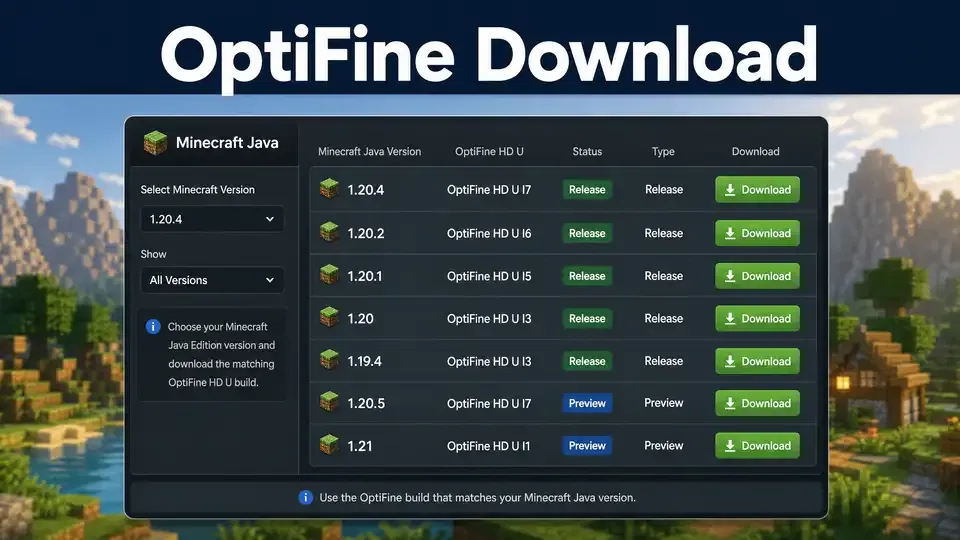This screenshot has width=960, height=540.
Task: Click the Preview status badge for 1.20.5
Action: [587, 403]
